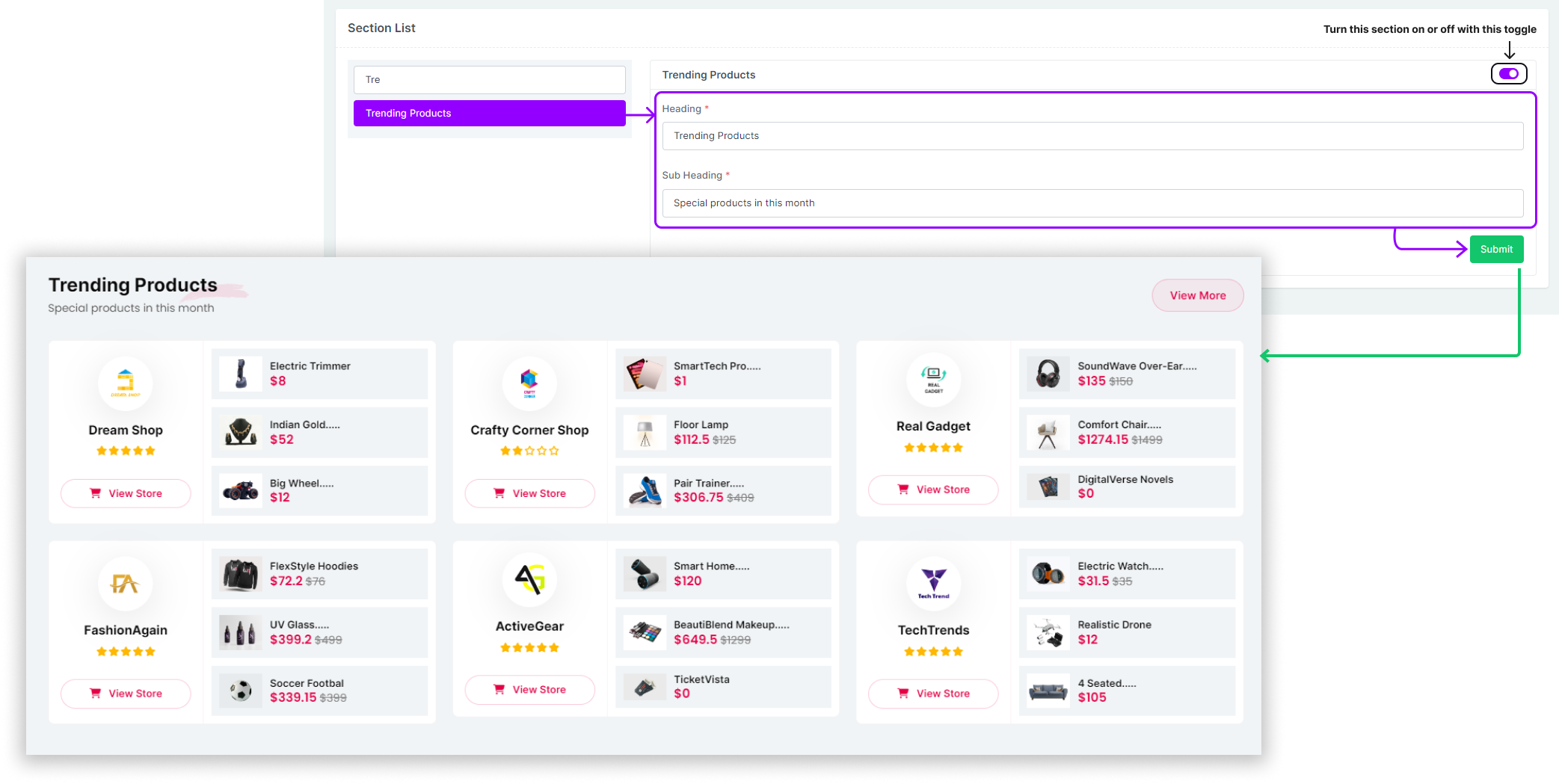Open the Electric Trimmer product thumbnail

pos(241,374)
